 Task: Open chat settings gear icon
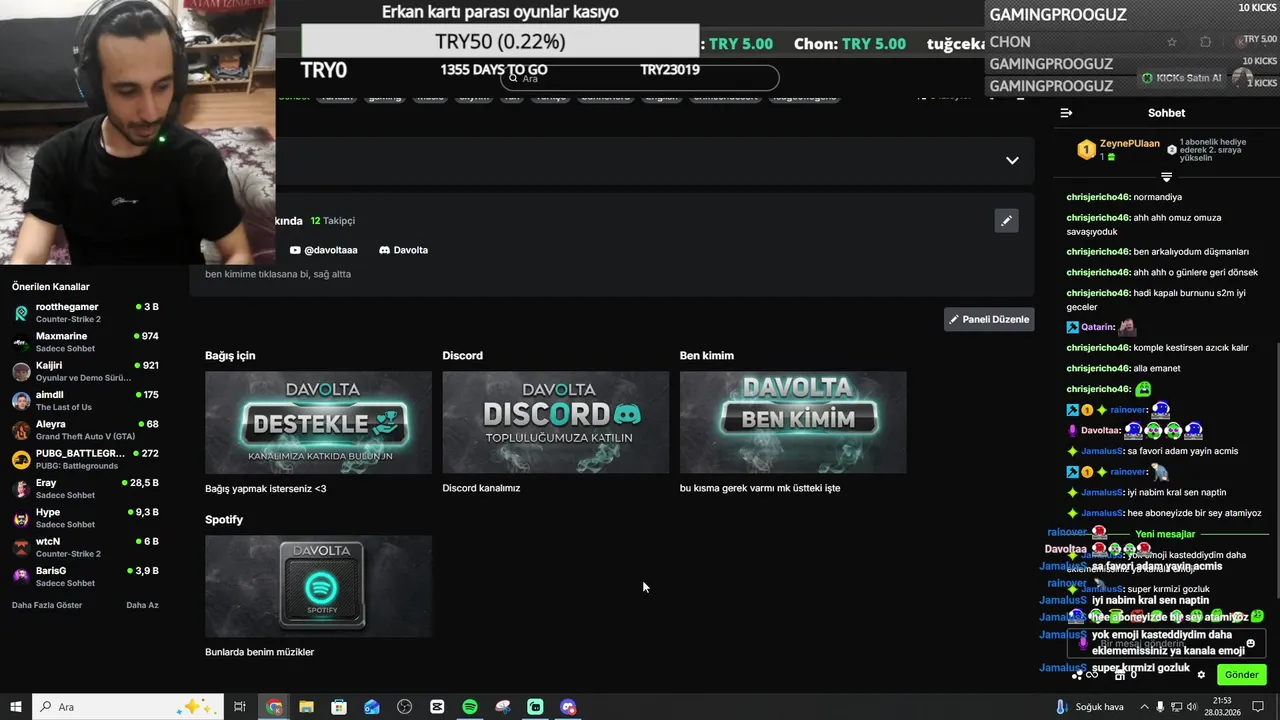(1201, 675)
